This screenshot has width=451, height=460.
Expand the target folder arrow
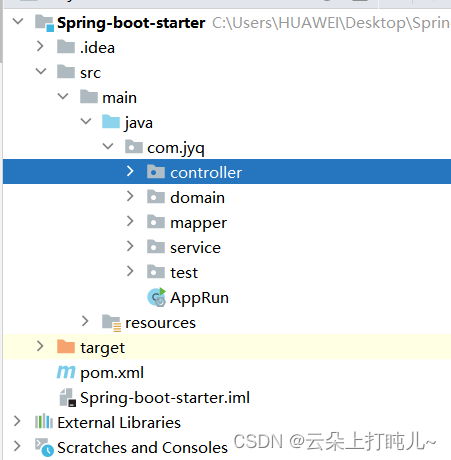[x=40, y=346]
